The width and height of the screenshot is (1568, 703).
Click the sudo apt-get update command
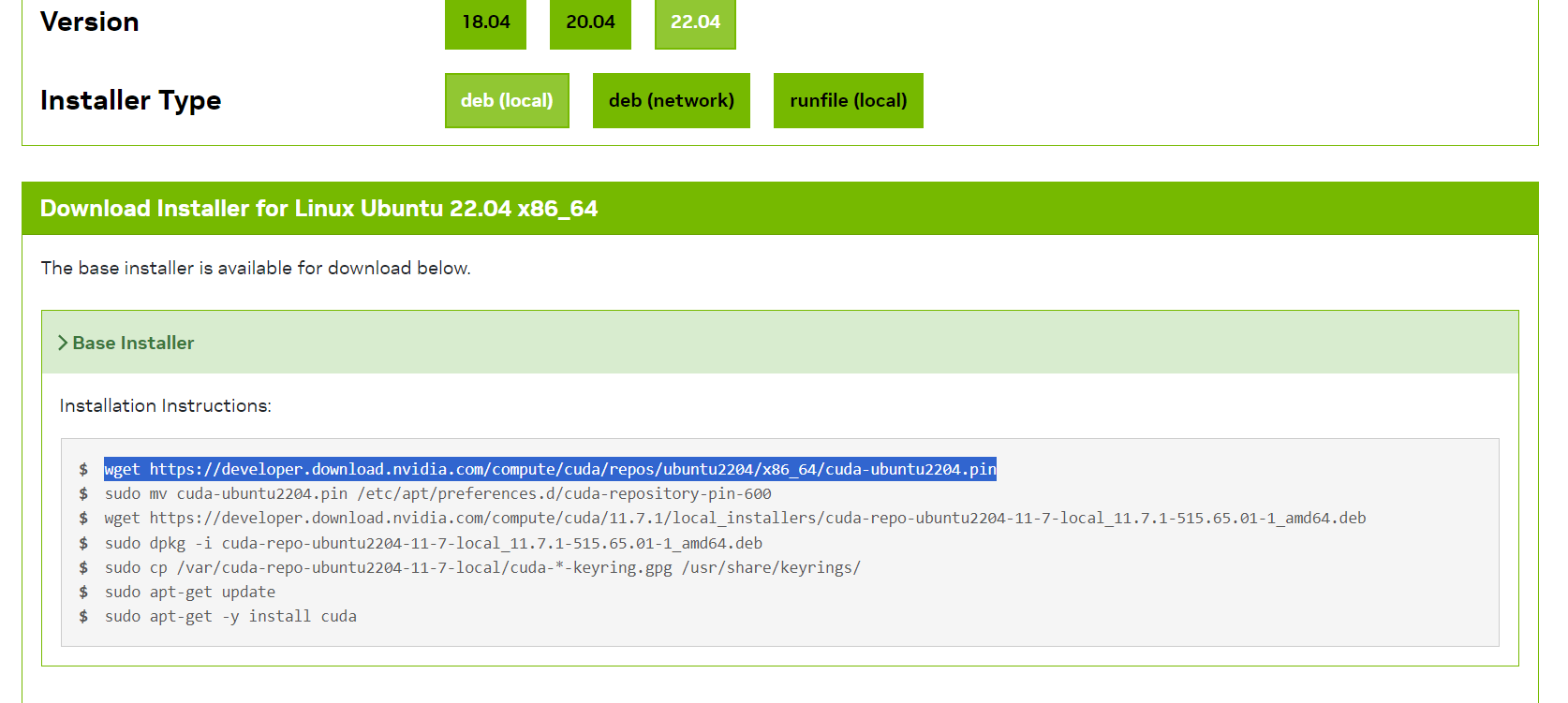pyautogui.click(x=190, y=592)
